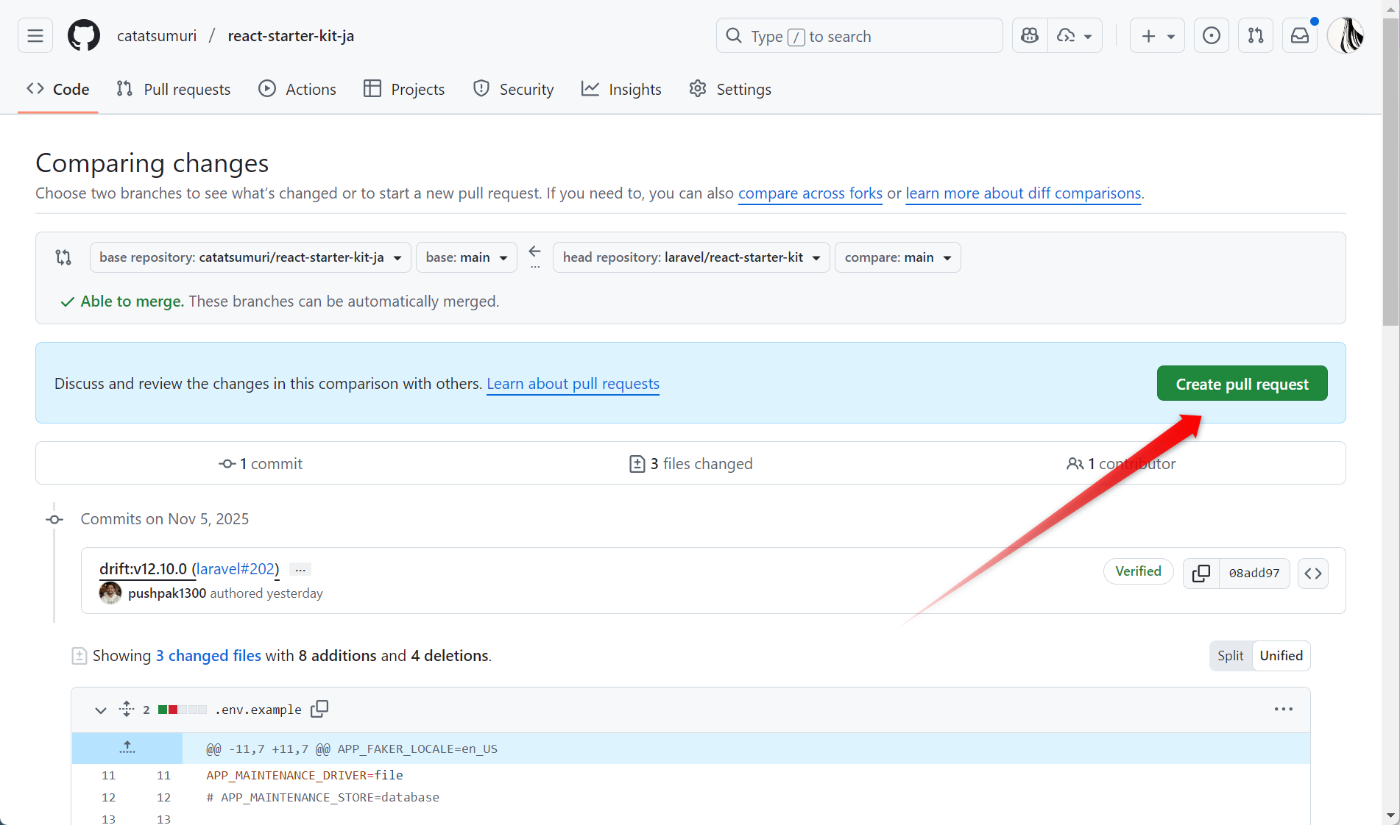This screenshot has width=1400, height=825.
Task: Open the Code tab
Action: 58,89
